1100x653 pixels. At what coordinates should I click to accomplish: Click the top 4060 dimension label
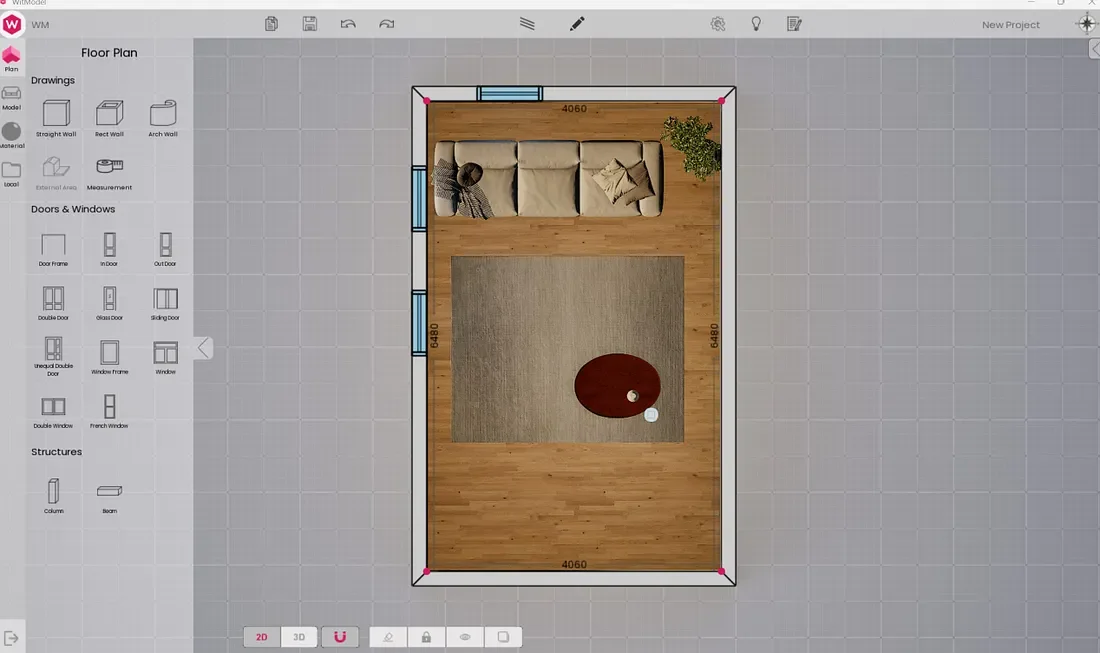coord(574,109)
